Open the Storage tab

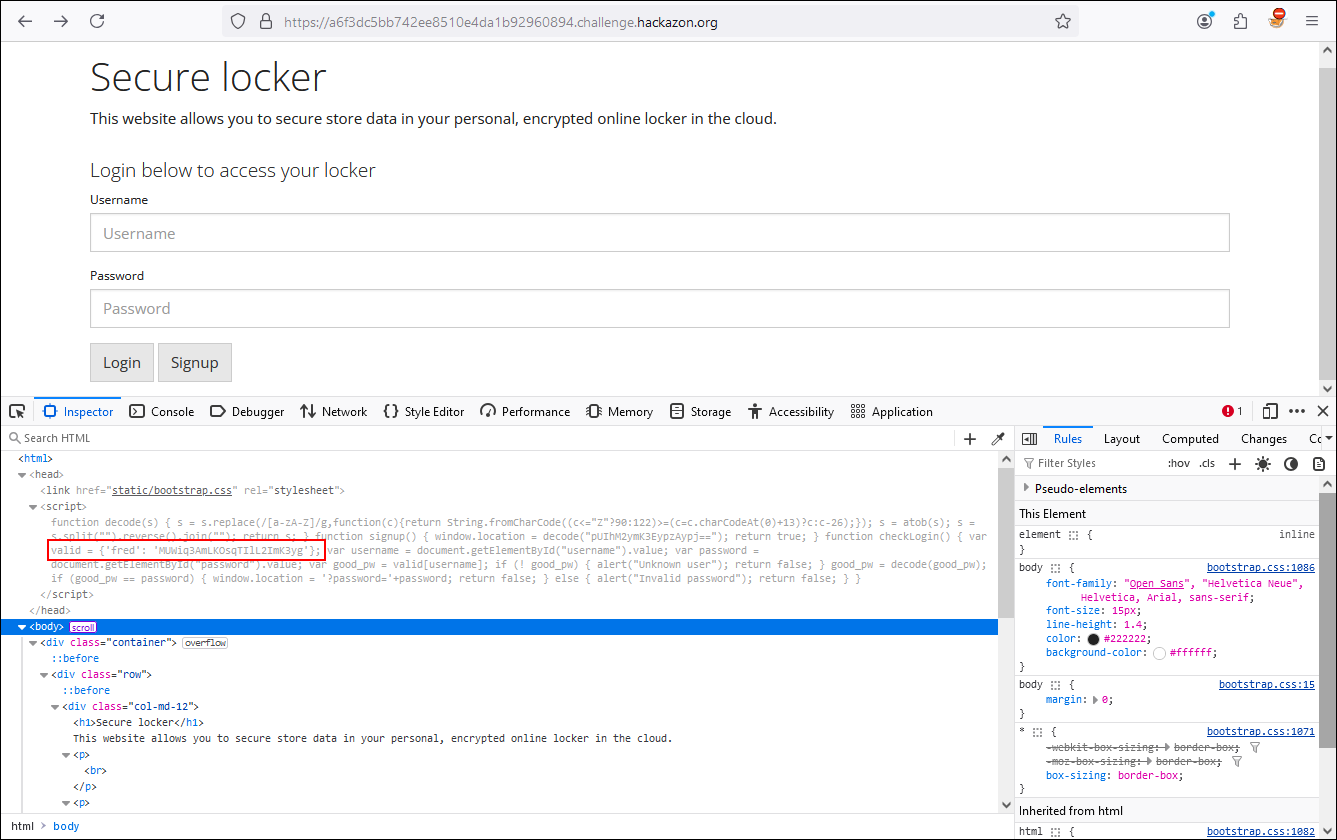click(x=700, y=411)
